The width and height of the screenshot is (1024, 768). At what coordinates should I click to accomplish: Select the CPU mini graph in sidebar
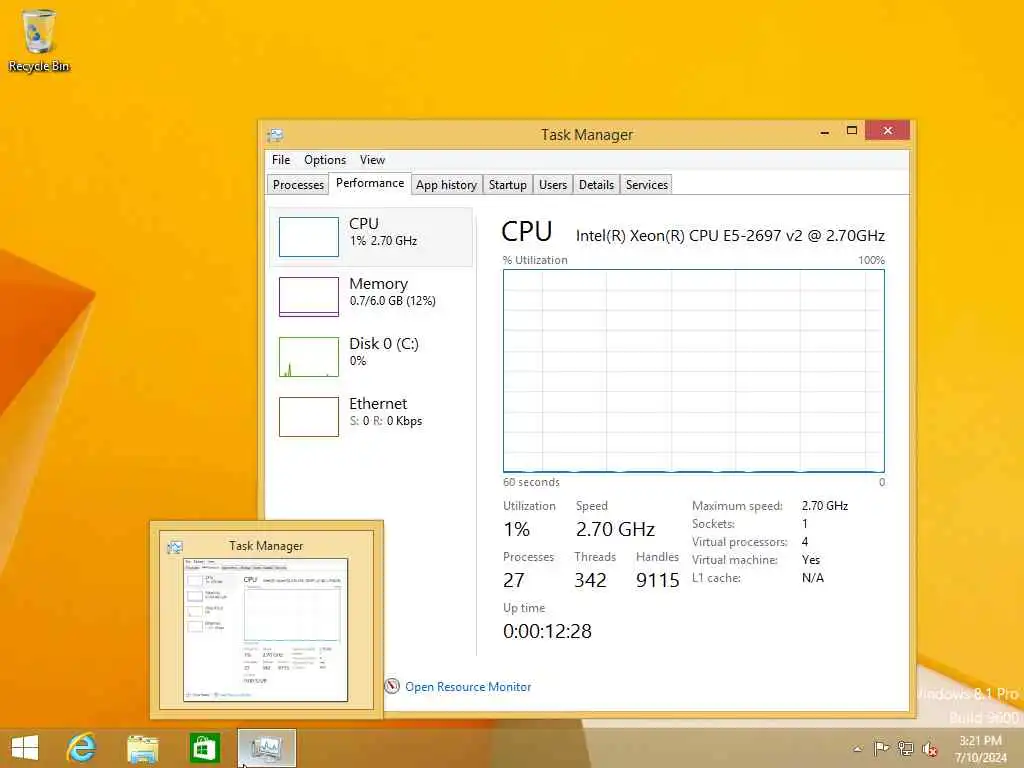point(308,236)
